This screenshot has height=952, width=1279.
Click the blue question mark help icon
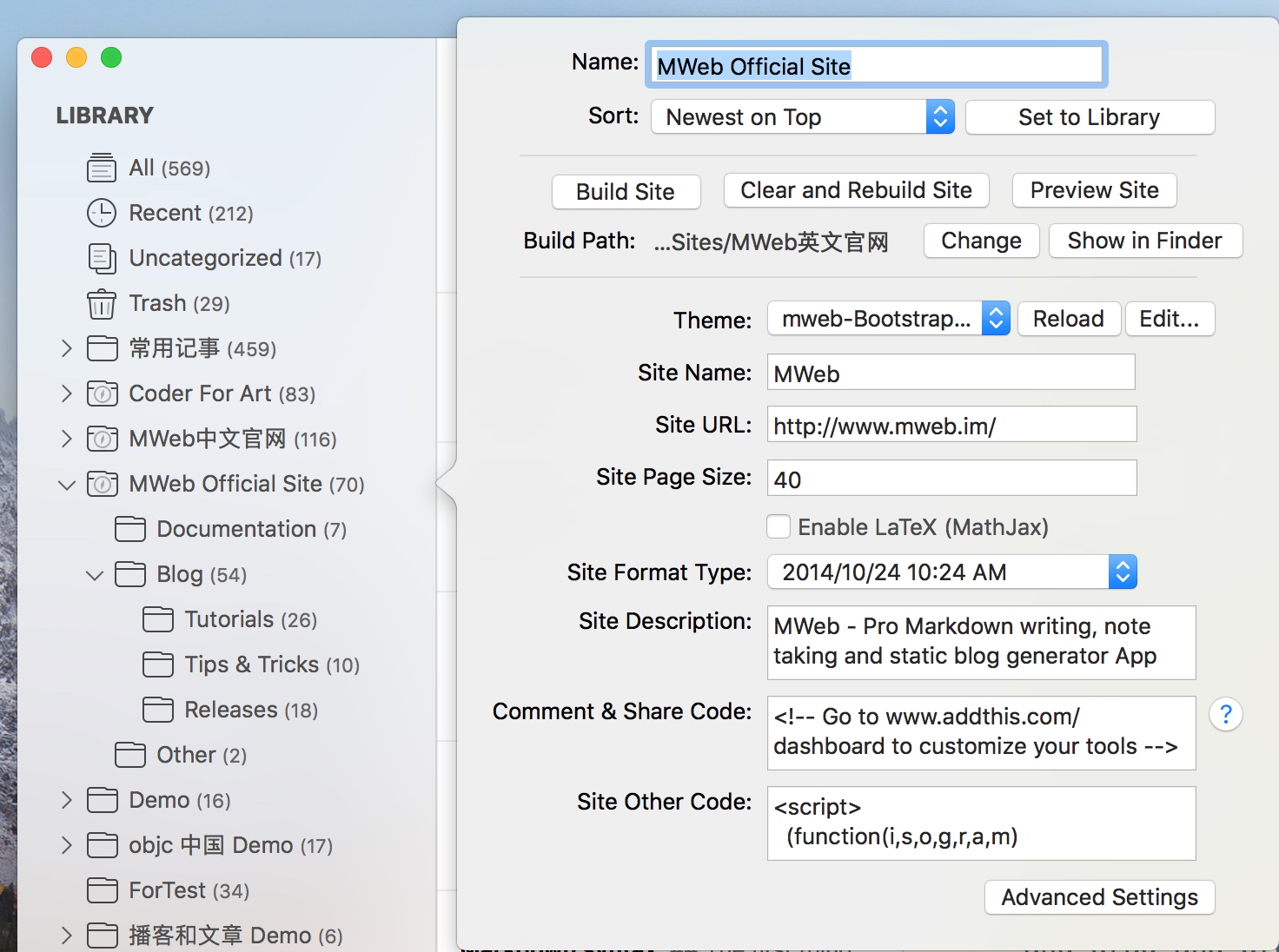click(1225, 714)
